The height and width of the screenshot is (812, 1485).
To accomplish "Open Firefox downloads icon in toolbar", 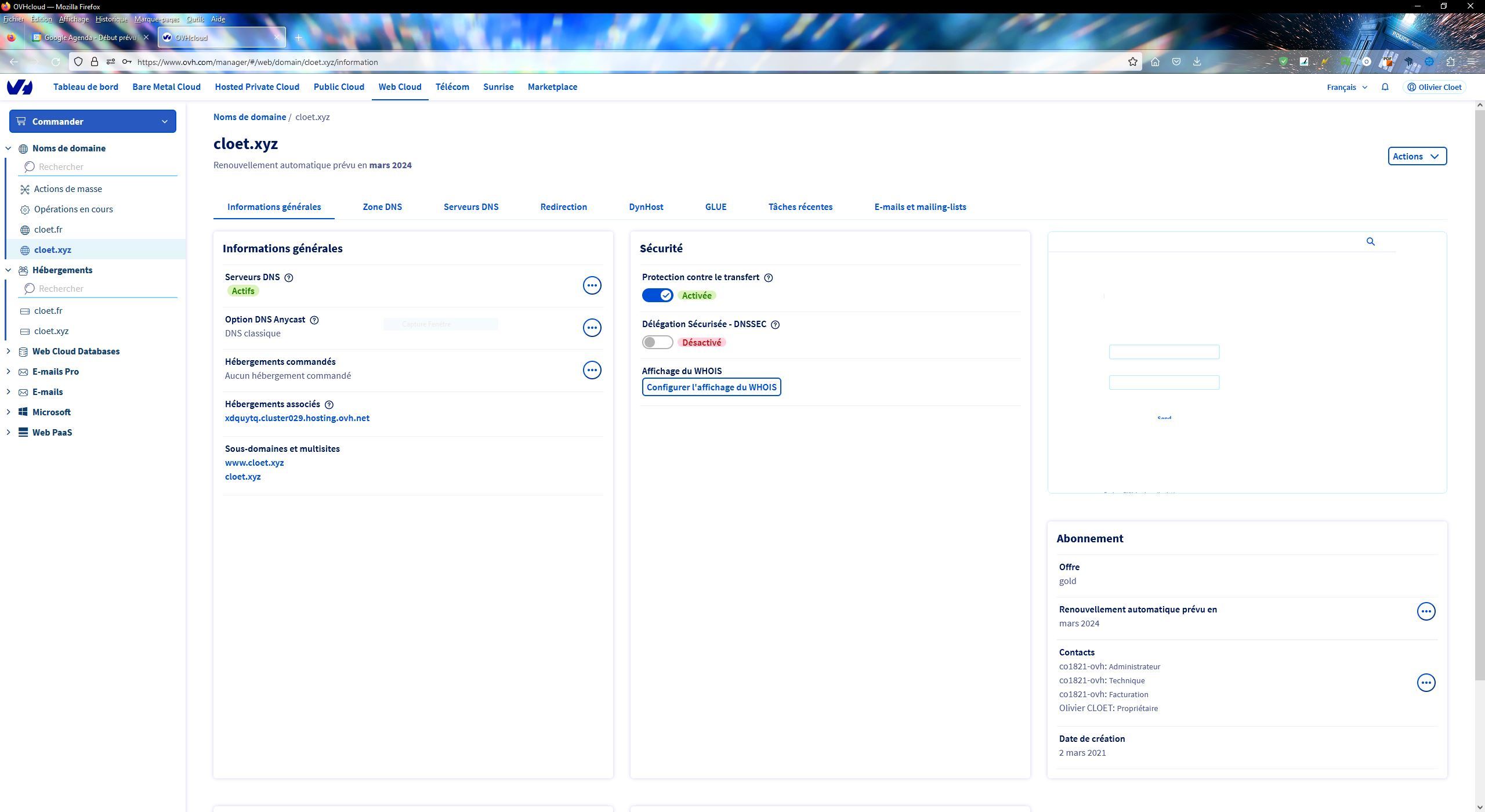I will click(x=1197, y=62).
